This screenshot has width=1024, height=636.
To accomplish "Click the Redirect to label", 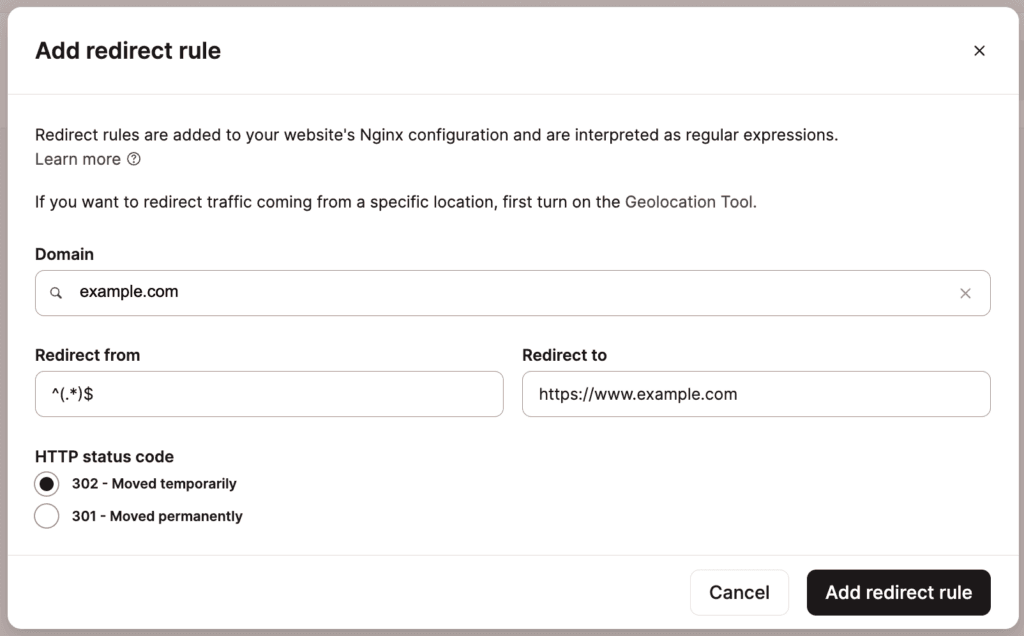I will (x=564, y=355).
